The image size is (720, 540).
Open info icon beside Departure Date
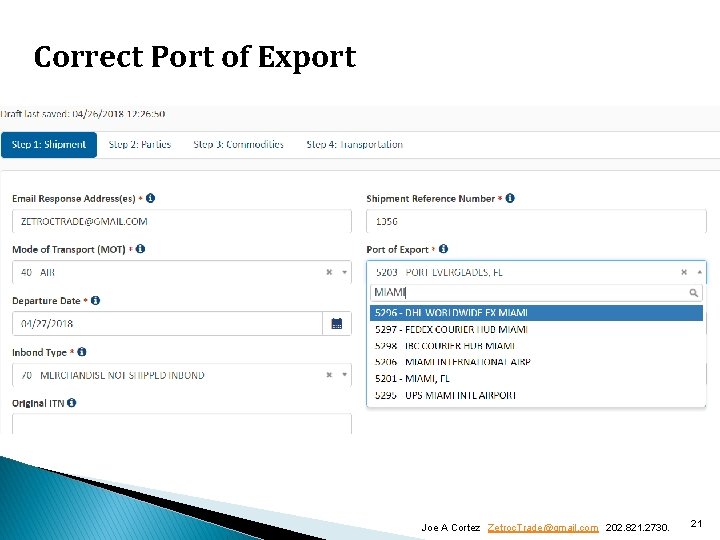pos(96,300)
